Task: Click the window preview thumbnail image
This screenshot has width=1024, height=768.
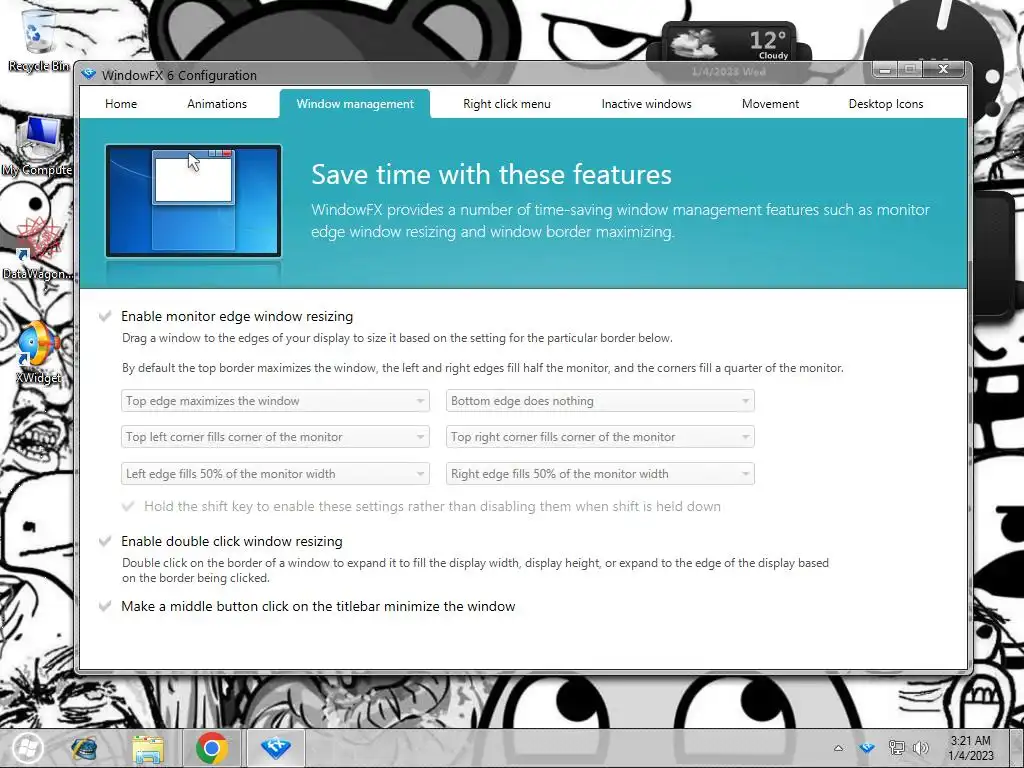Action: (193, 200)
